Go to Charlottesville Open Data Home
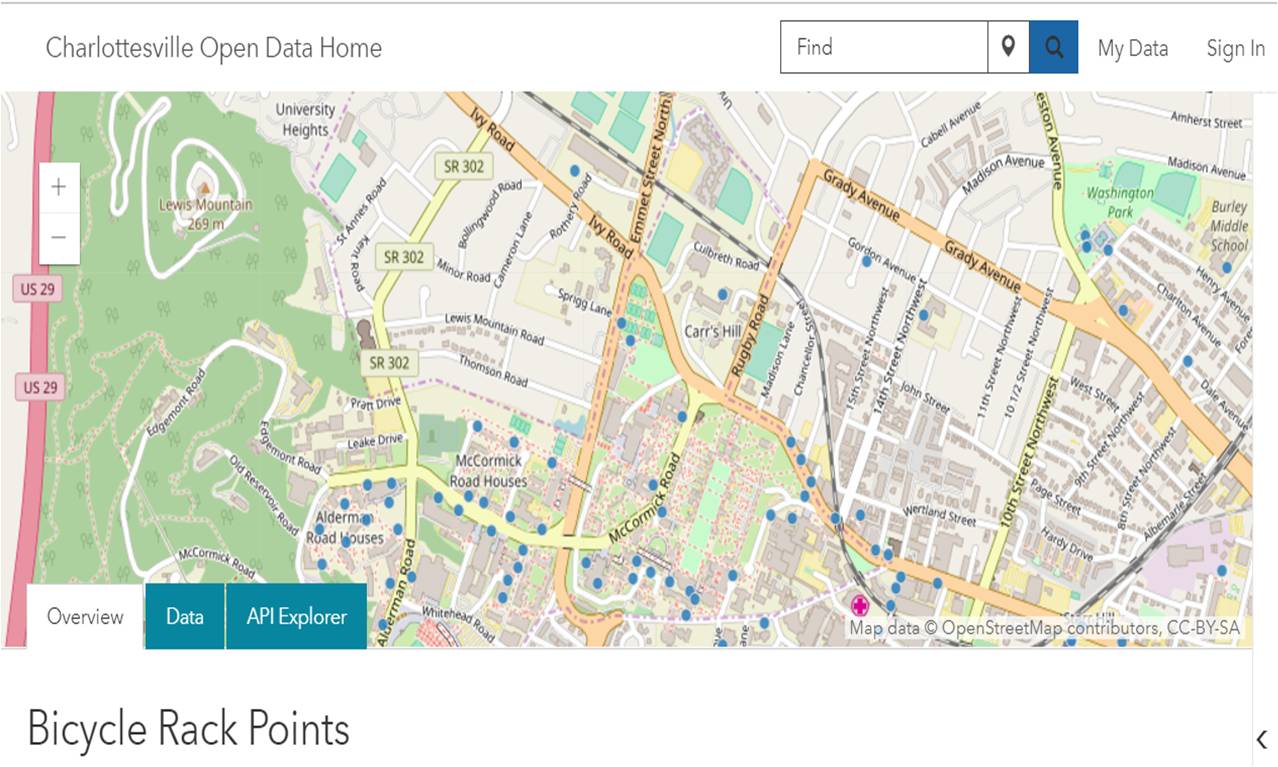The image size is (1278, 767). tap(214, 48)
